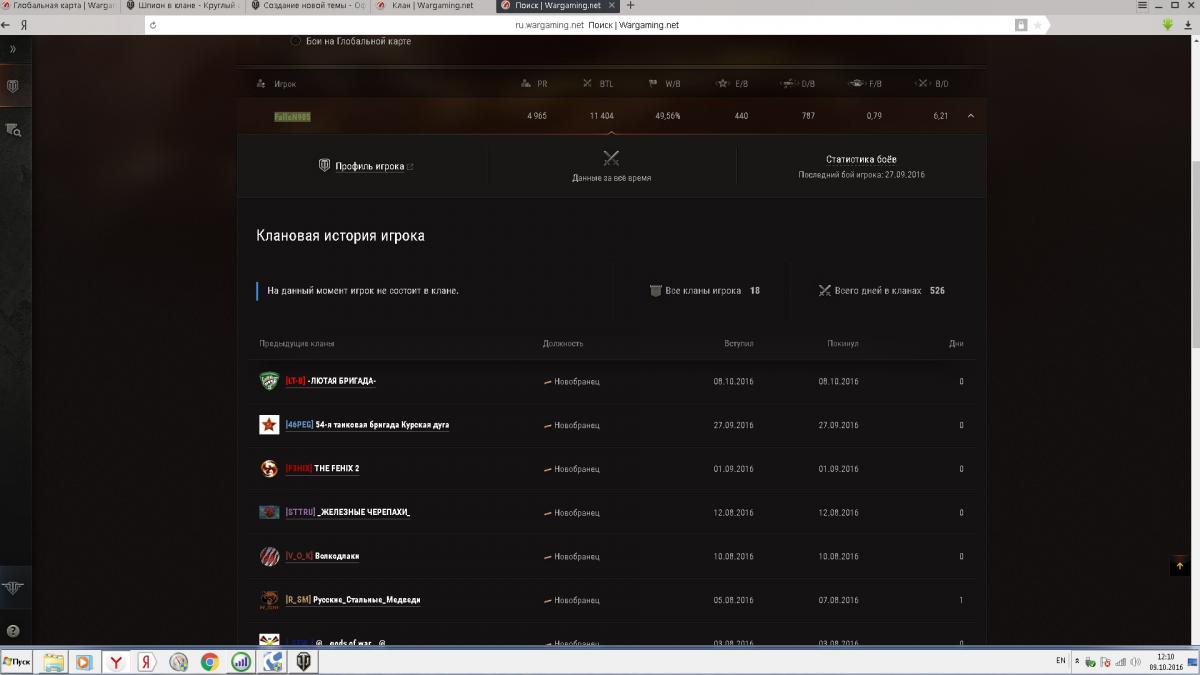Click the red star emblem of 46PEG clan

coord(269,425)
